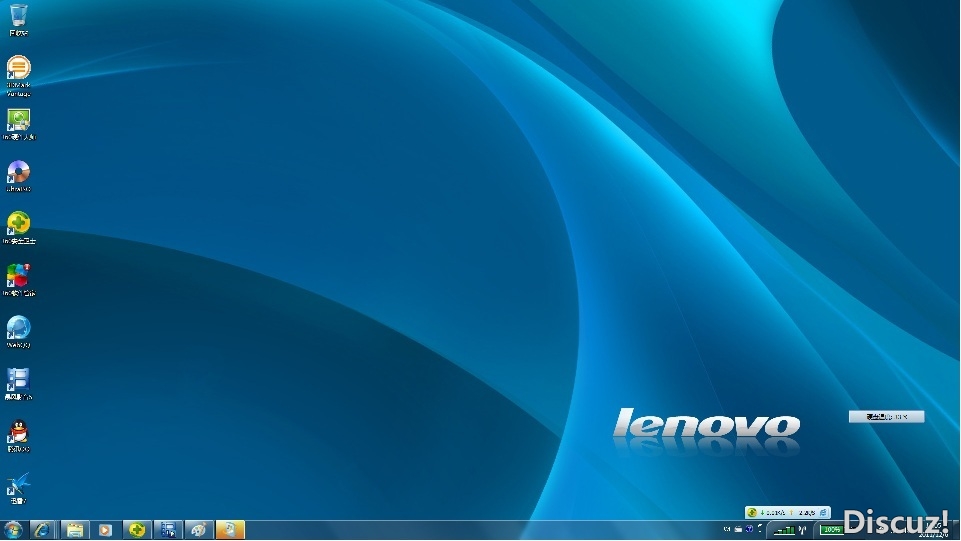Open the 360 Safe Guard desktop shortcut

tap(18, 228)
